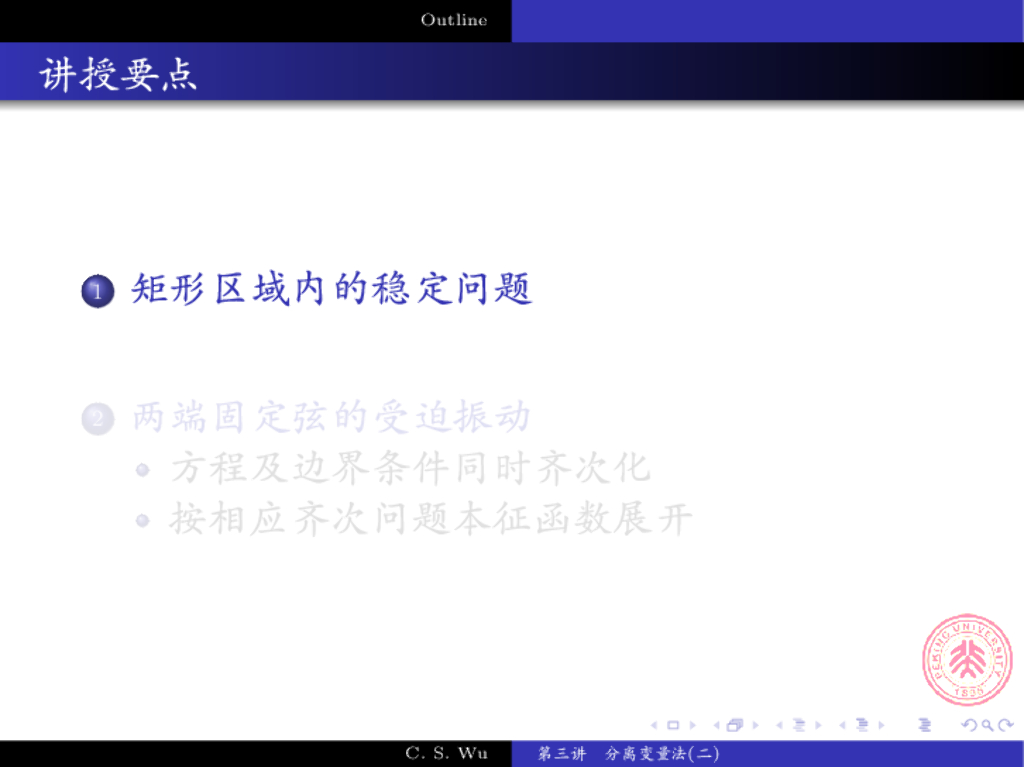The image size is (1024, 767).
Task: Click the slide title 讲授要点
Action: point(118,74)
